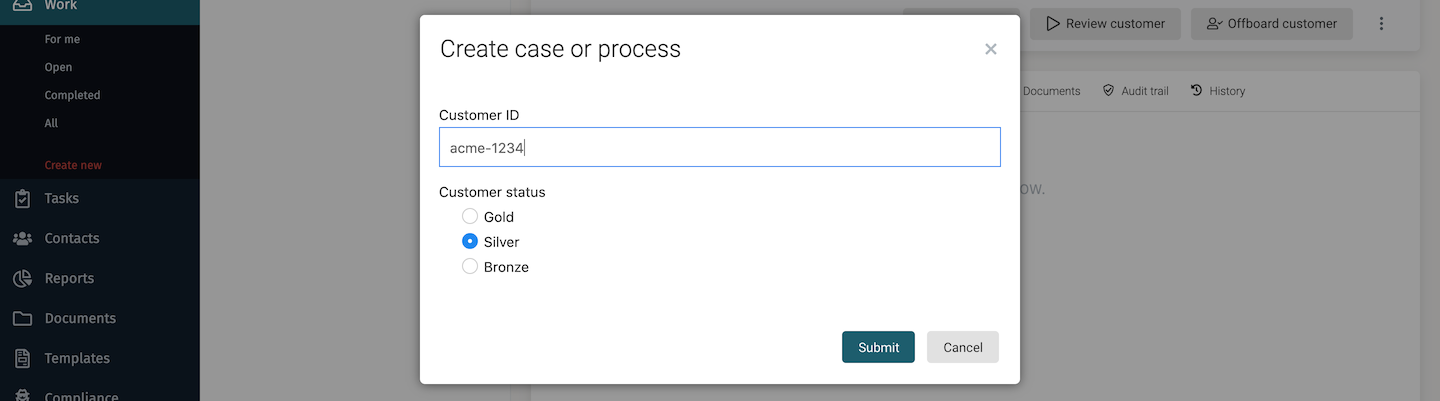Image resolution: width=1440 pixels, height=401 pixels.
Task: Choose the Bronze customer status option
Action: pyautogui.click(x=470, y=267)
